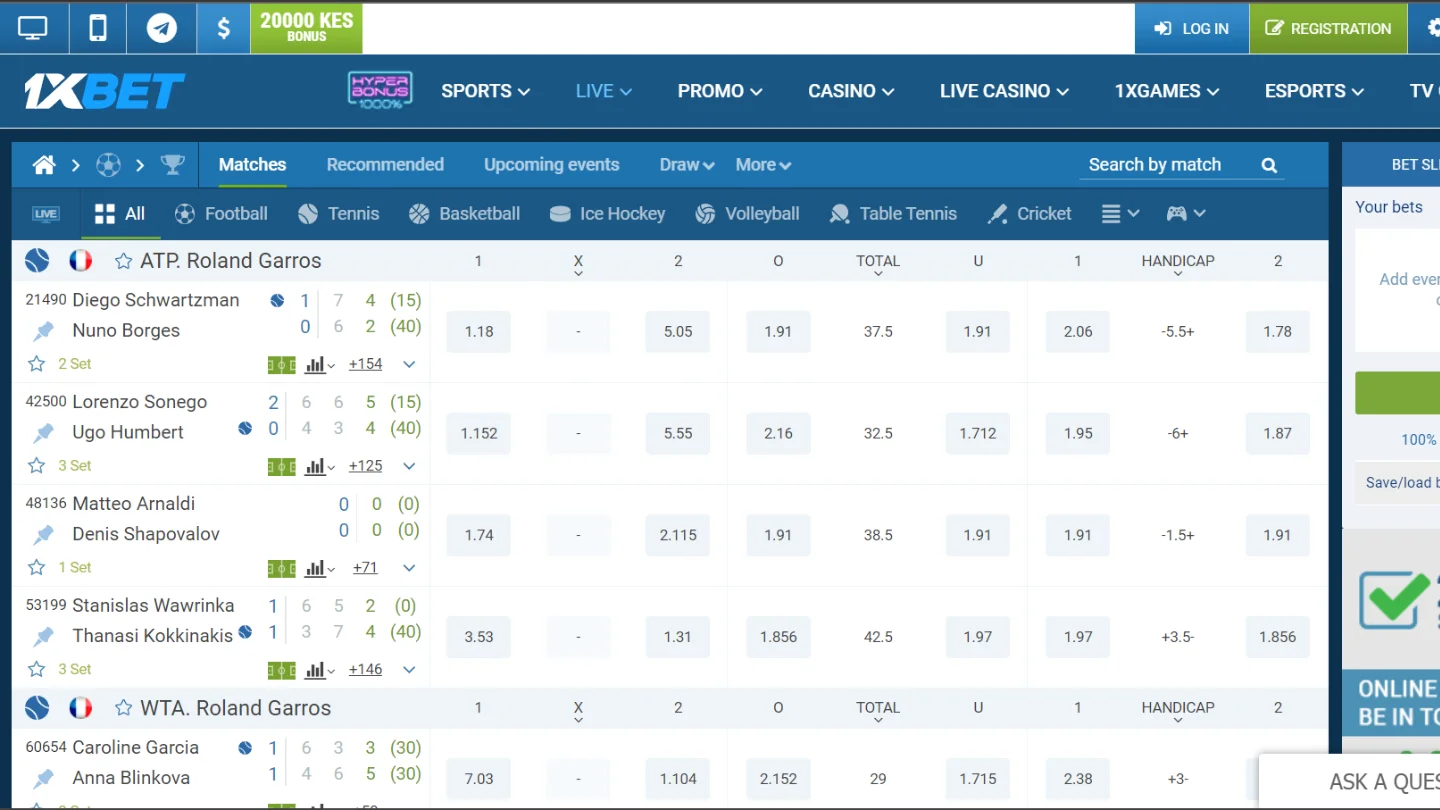Open the dollar payments icon

(224, 28)
